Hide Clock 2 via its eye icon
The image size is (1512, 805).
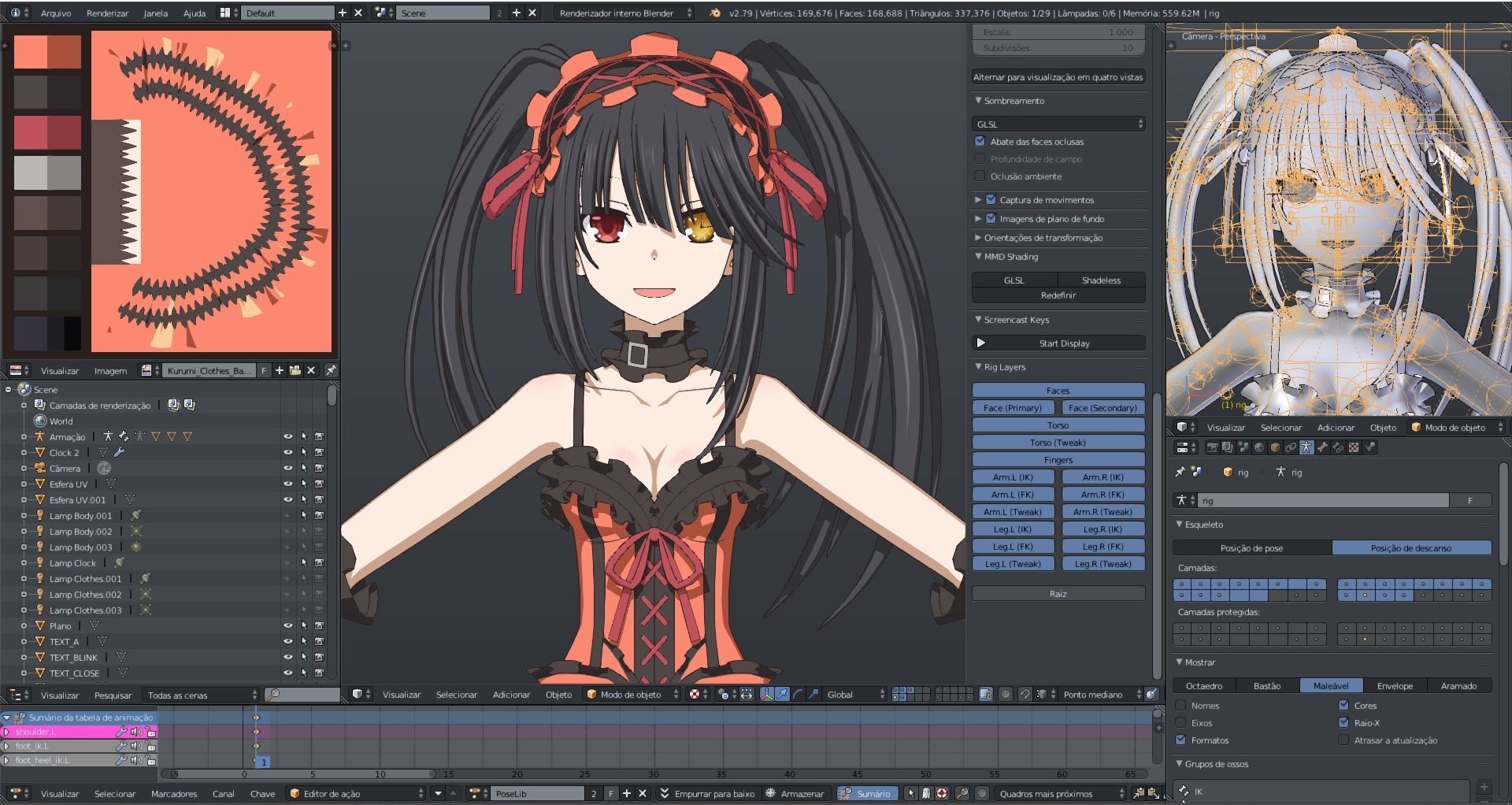[x=287, y=452]
